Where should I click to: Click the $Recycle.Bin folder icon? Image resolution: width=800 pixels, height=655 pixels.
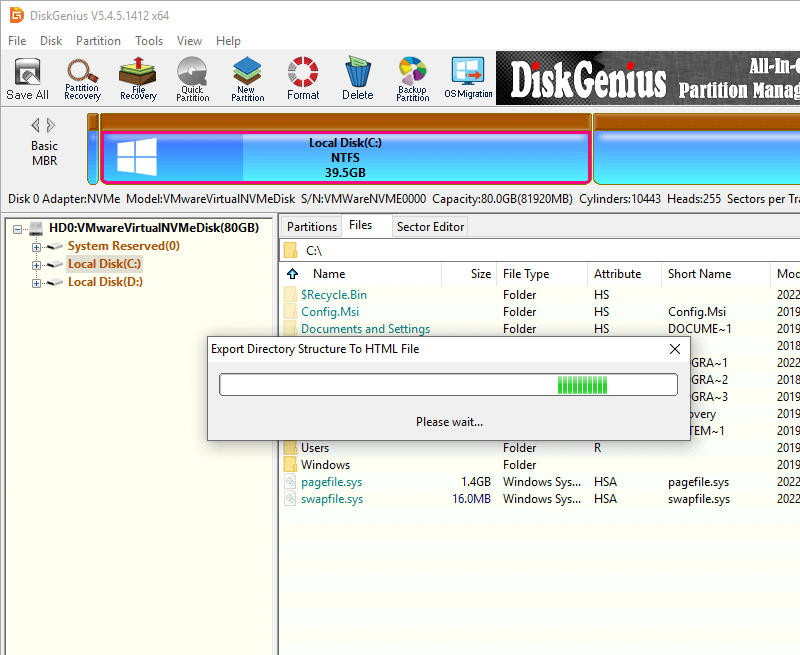(290, 294)
